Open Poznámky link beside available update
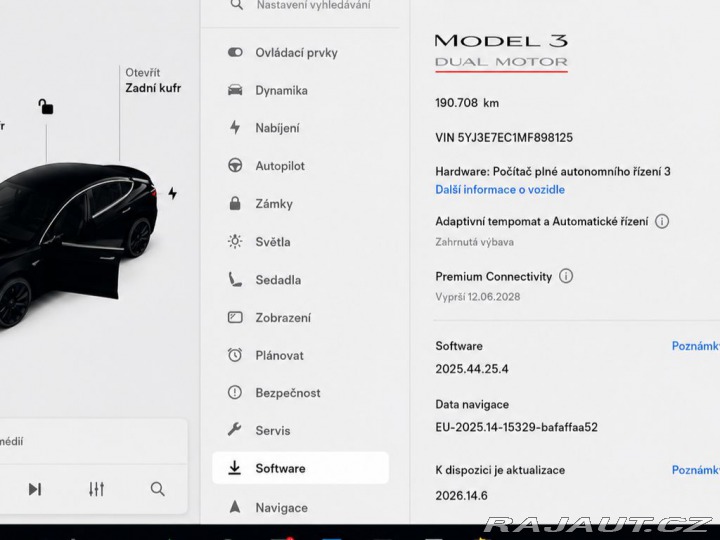 pos(696,470)
